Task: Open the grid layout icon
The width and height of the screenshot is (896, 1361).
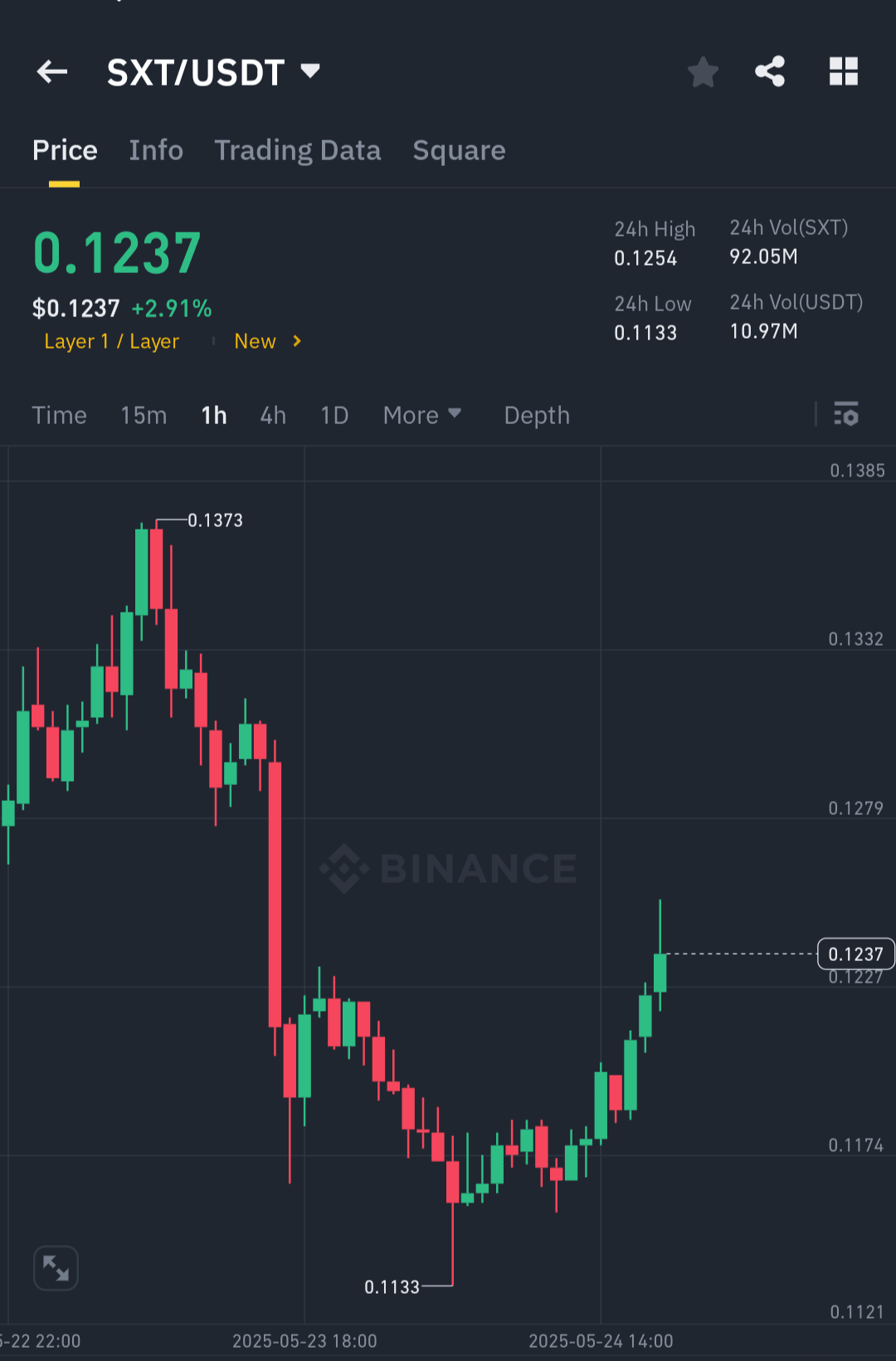Action: [x=844, y=71]
